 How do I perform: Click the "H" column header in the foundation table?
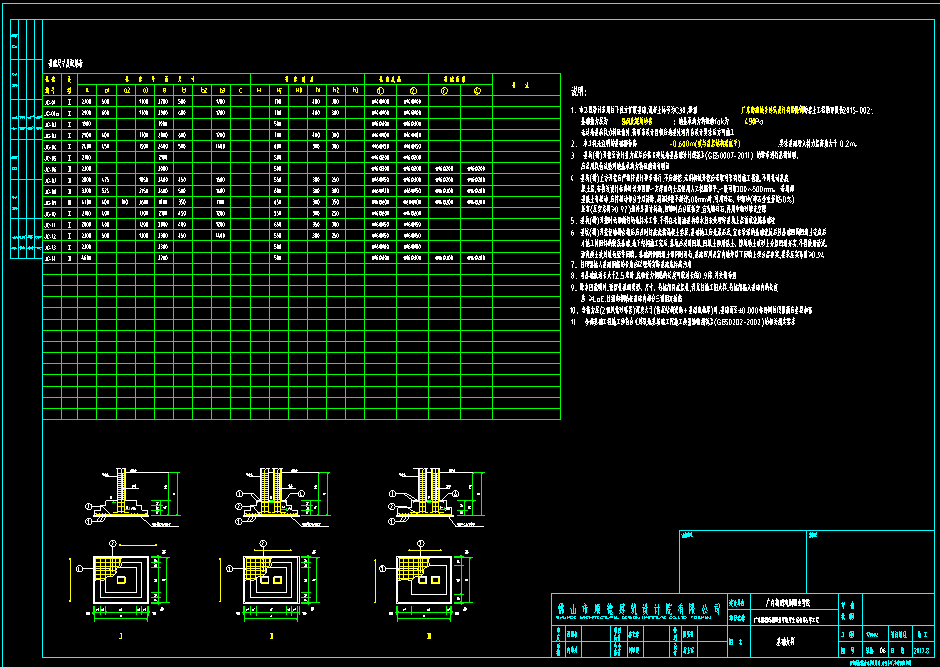(x=260, y=90)
